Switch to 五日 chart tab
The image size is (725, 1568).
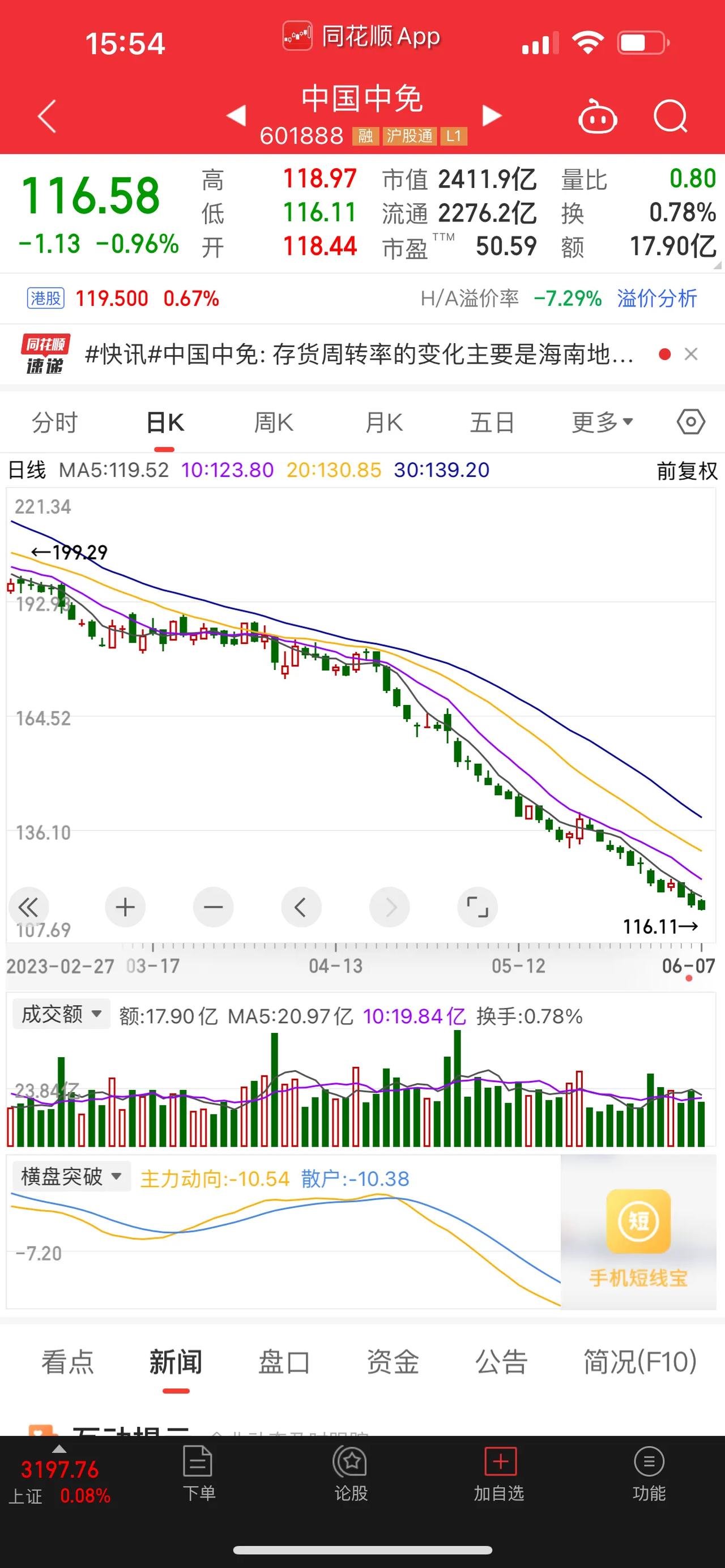[x=492, y=422]
